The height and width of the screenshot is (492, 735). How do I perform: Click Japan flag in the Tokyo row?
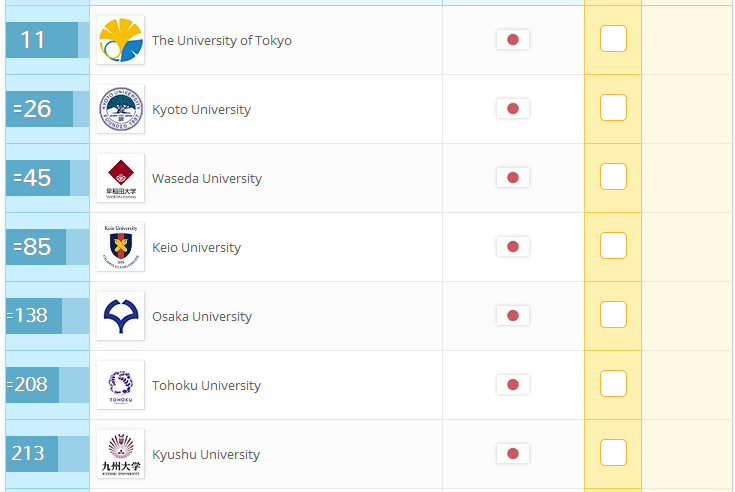coord(513,39)
